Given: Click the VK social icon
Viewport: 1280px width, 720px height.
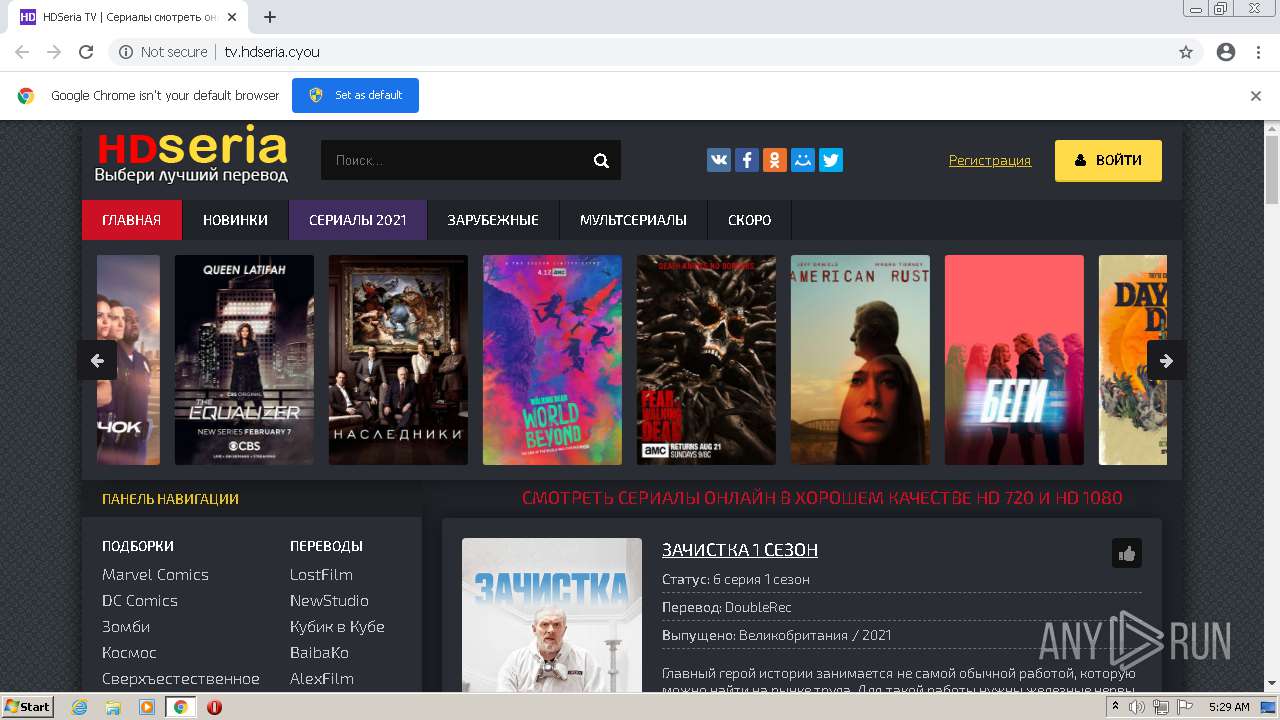Looking at the screenshot, I should (719, 160).
